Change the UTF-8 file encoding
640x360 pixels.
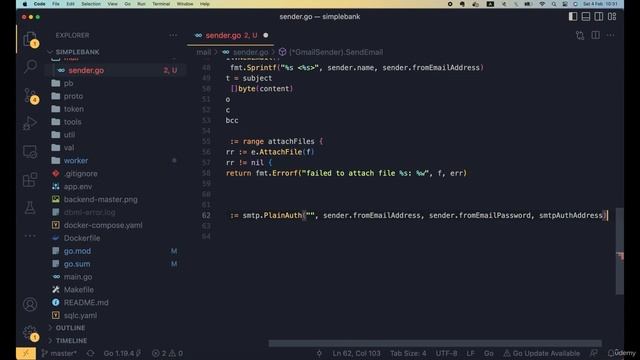[447, 353]
